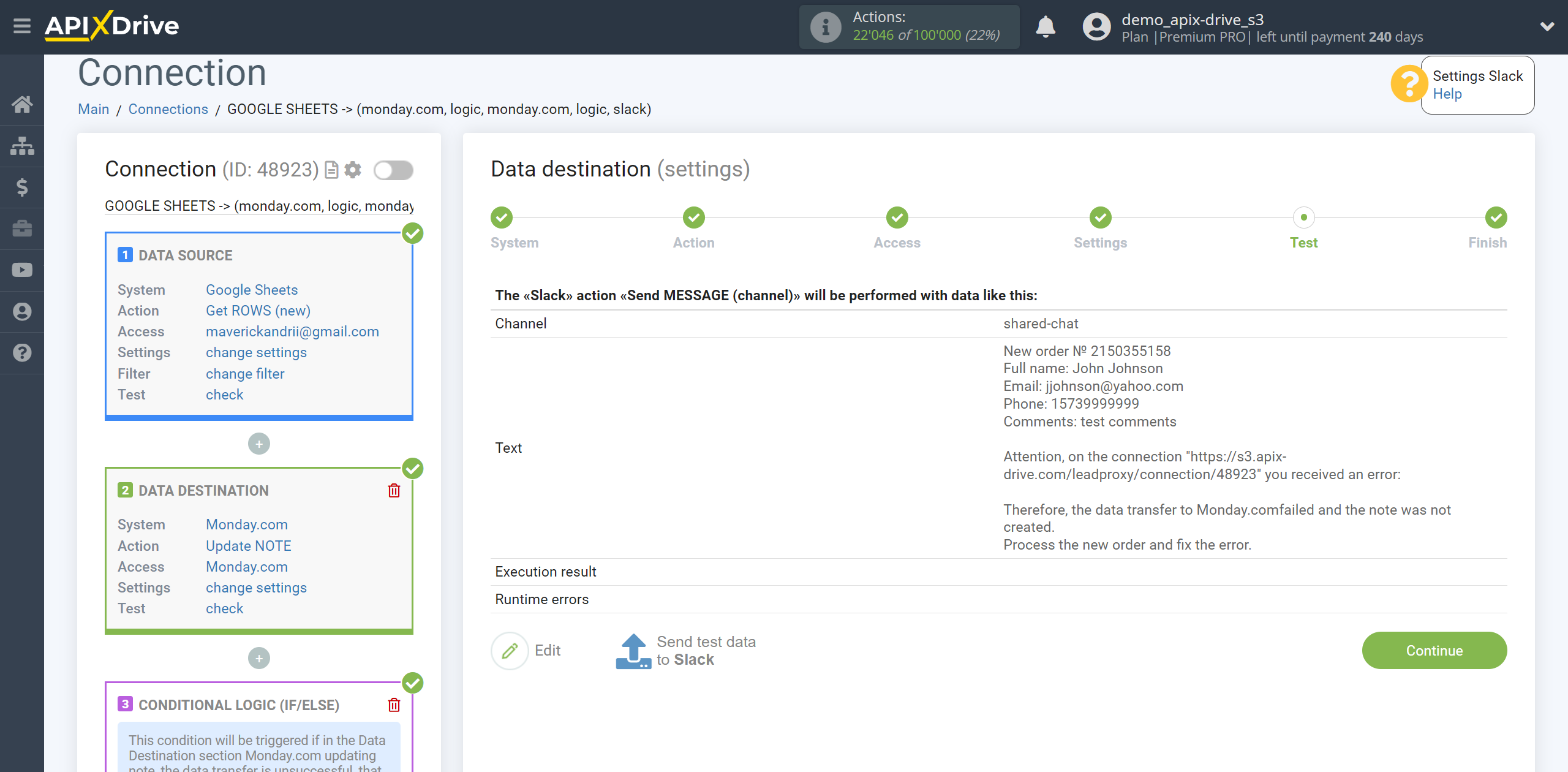1568x772 pixels.
Task: Click Continue to finish configuration
Action: [1435, 650]
